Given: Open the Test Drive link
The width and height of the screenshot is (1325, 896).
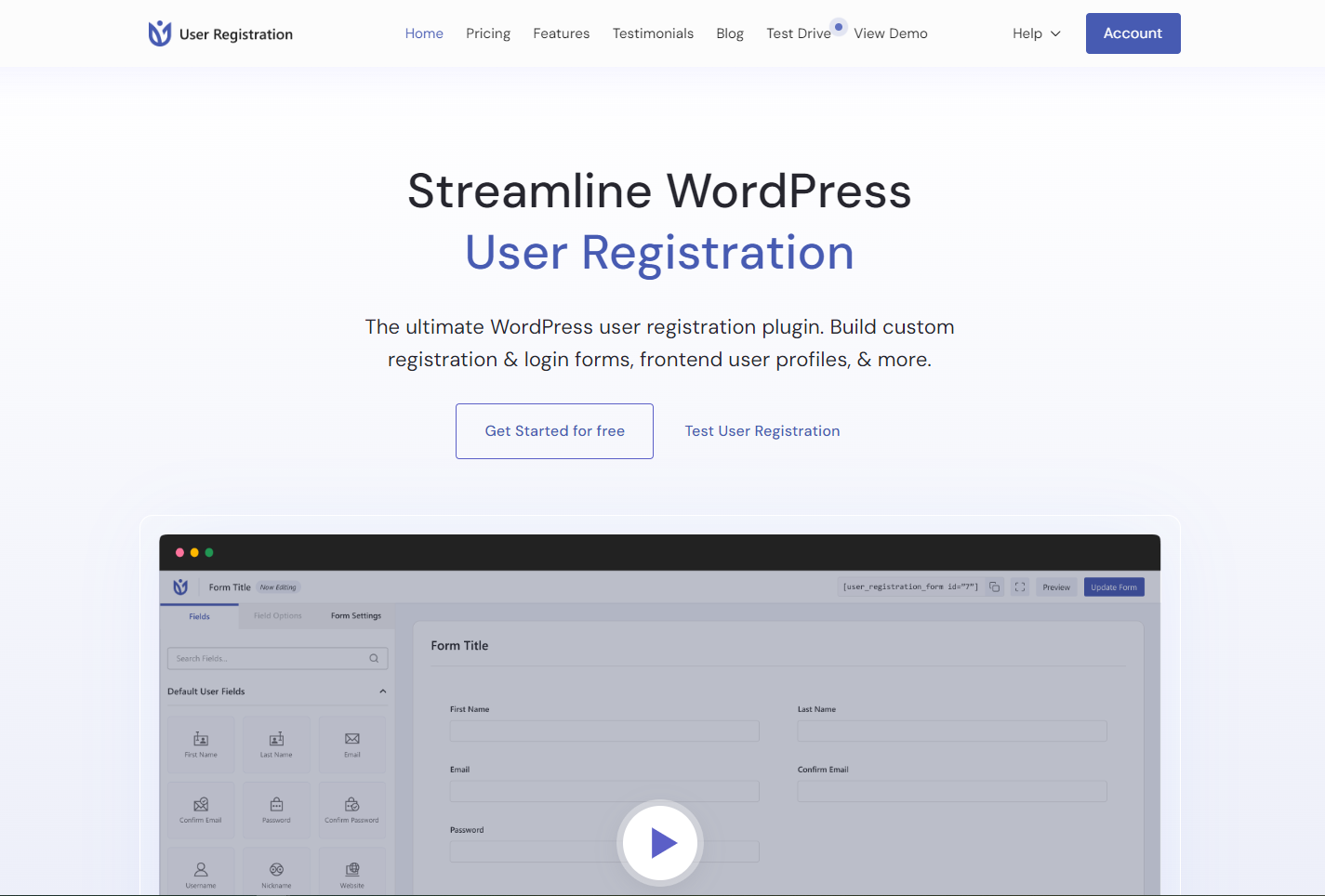Looking at the screenshot, I should [799, 33].
